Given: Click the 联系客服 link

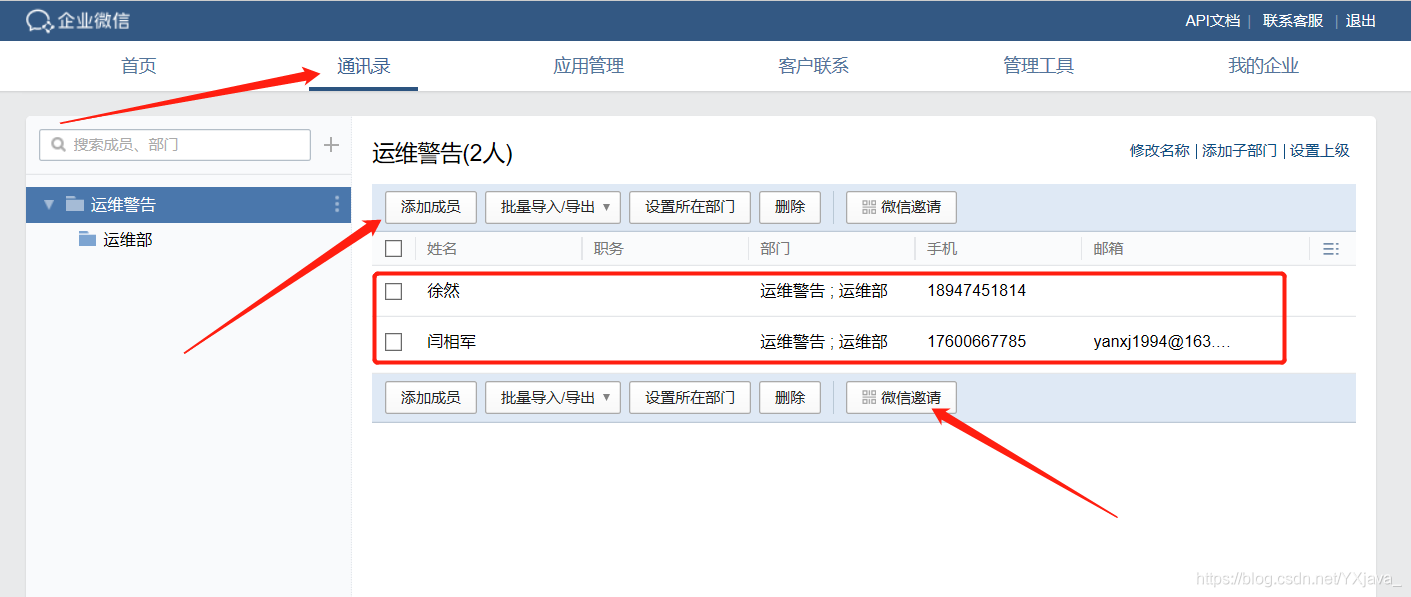Looking at the screenshot, I should (x=1293, y=20).
